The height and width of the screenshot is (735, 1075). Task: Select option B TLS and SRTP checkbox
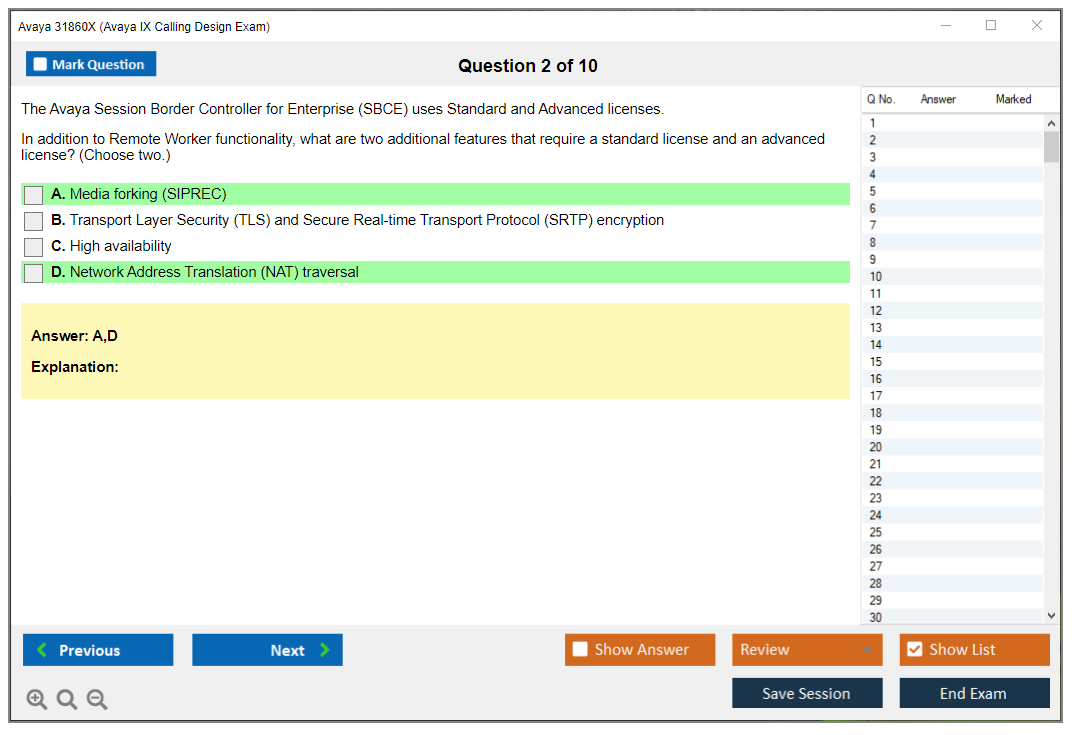click(x=33, y=221)
